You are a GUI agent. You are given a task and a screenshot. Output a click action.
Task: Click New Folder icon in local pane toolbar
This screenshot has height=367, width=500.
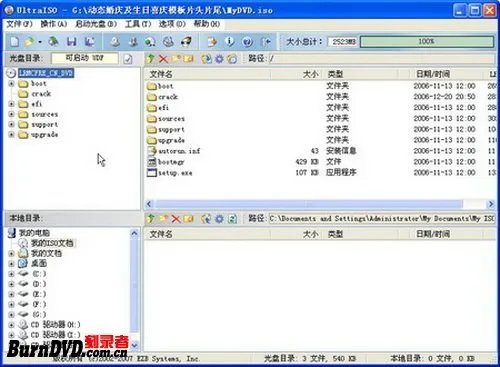163,219
